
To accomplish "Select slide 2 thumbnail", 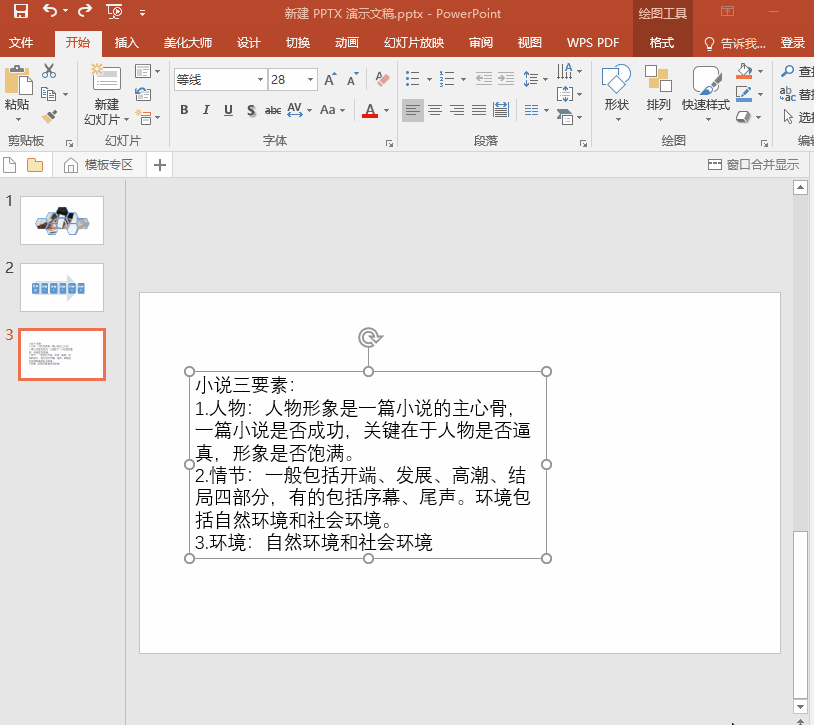I will (62, 287).
